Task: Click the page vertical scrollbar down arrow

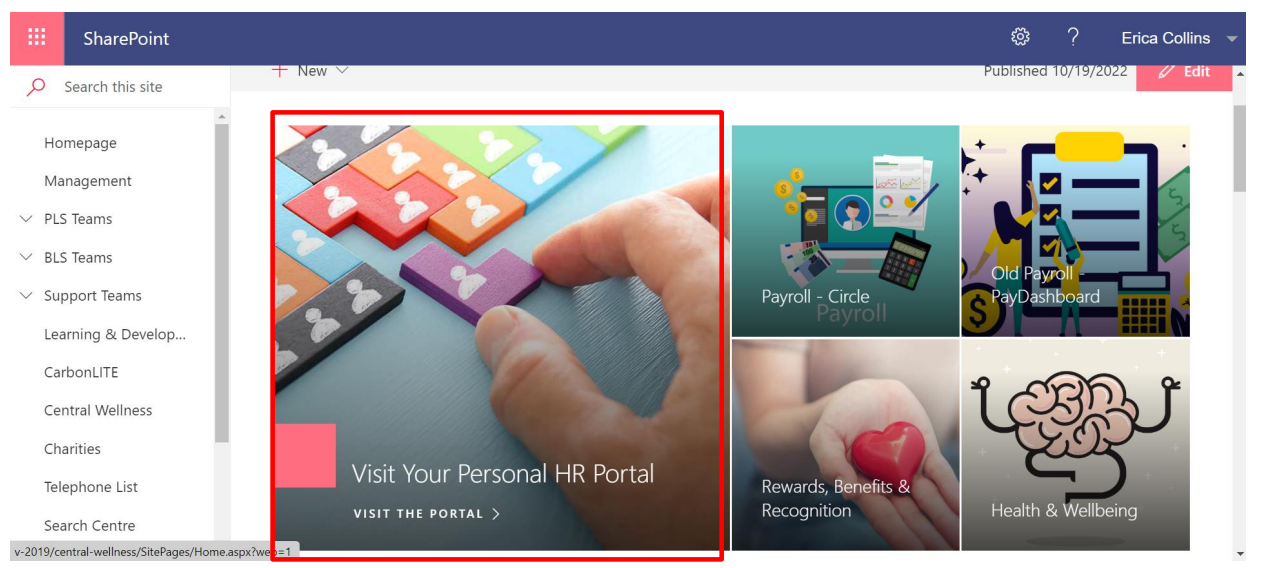Action: tap(1240, 553)
